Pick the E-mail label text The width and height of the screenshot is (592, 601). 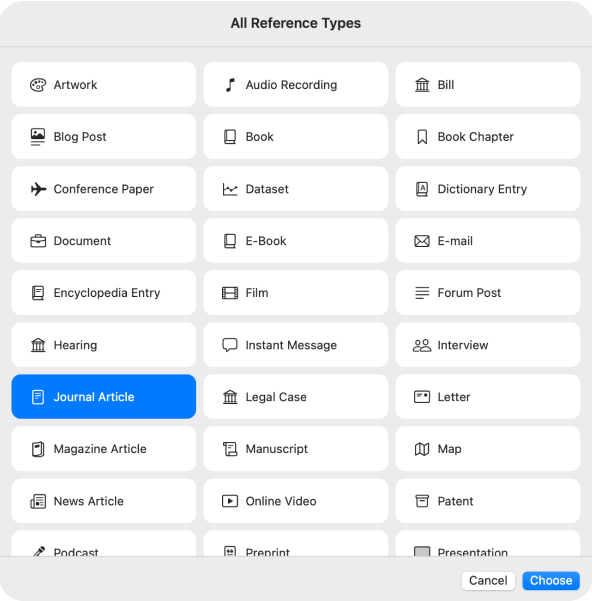[x=455, y=241]
